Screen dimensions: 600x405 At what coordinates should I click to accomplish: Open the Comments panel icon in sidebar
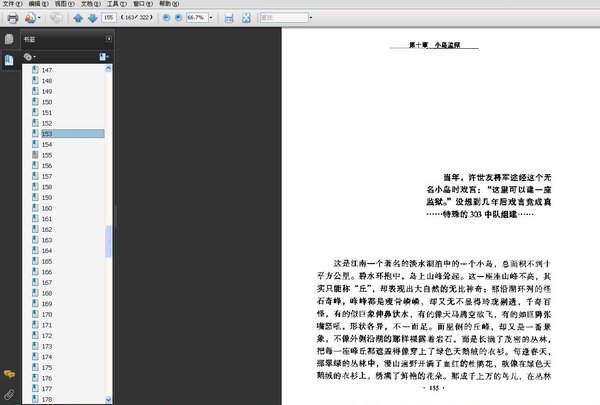click(9, 374)
